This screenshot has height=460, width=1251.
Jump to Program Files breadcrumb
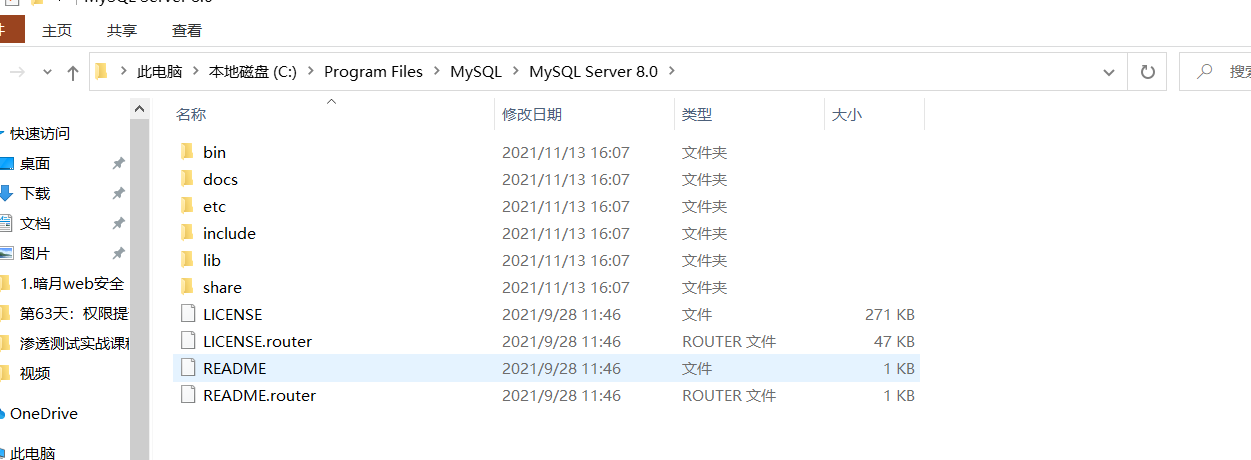point(374,72)
